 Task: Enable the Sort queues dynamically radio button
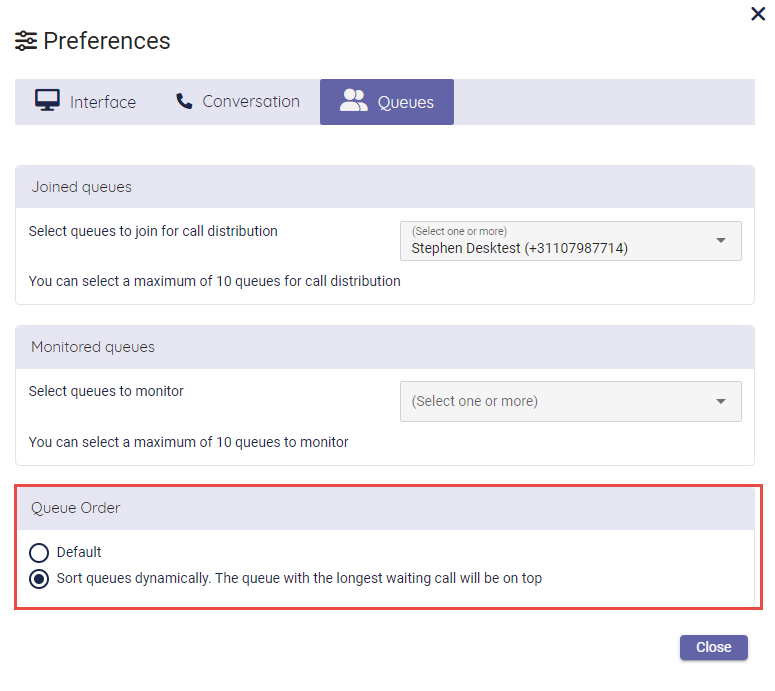coord(39,578)
